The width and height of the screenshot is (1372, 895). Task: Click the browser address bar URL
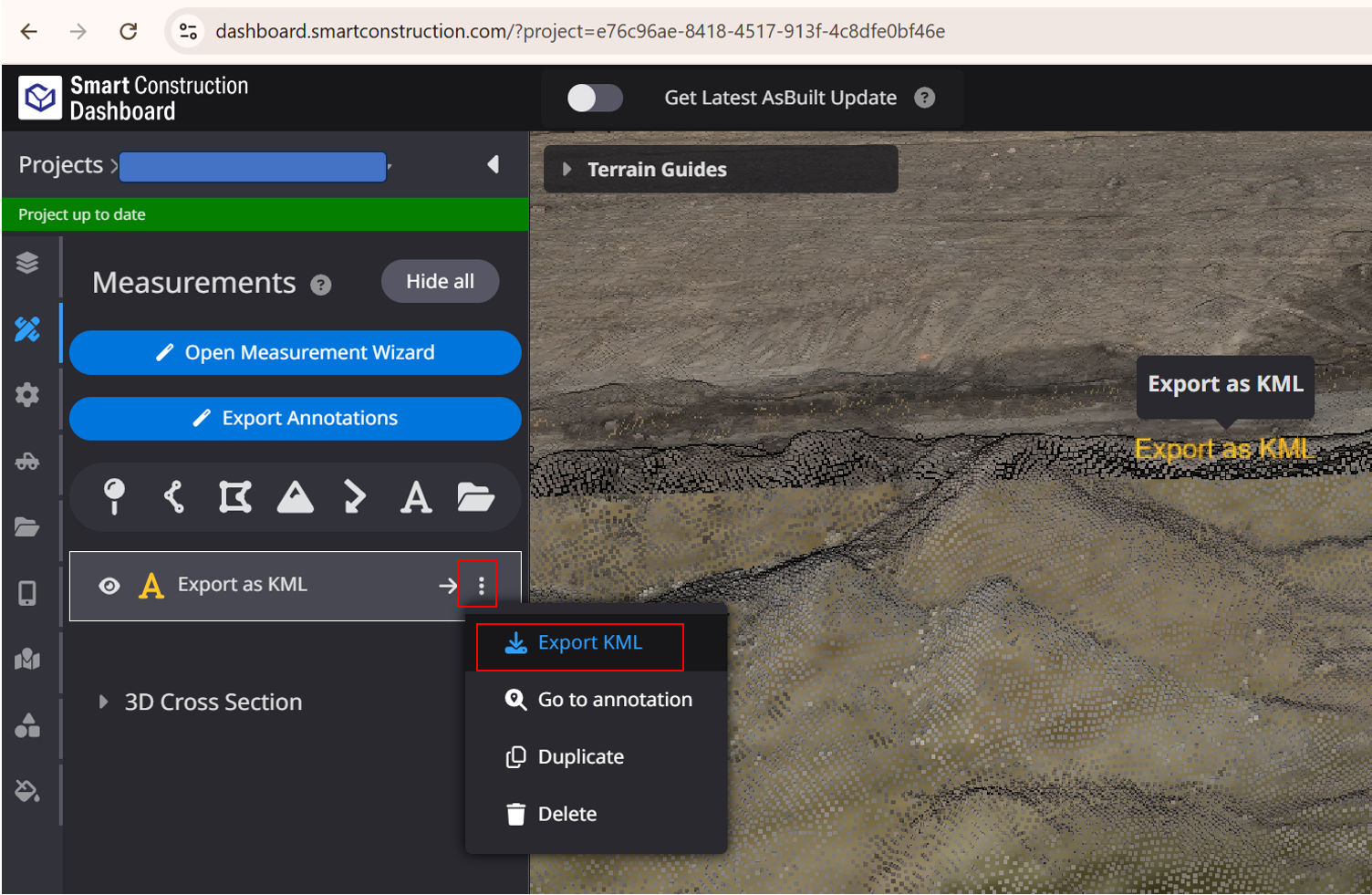pos(580,31)
